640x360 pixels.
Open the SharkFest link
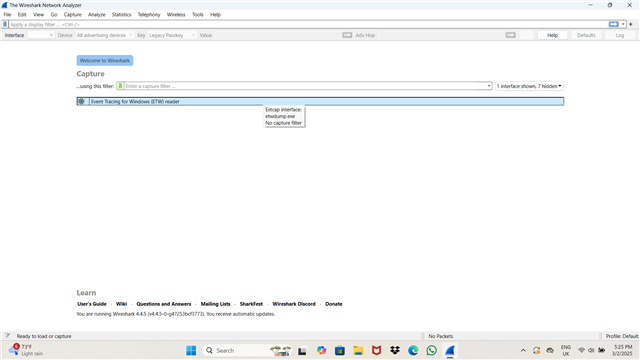[x=251, y=304]
